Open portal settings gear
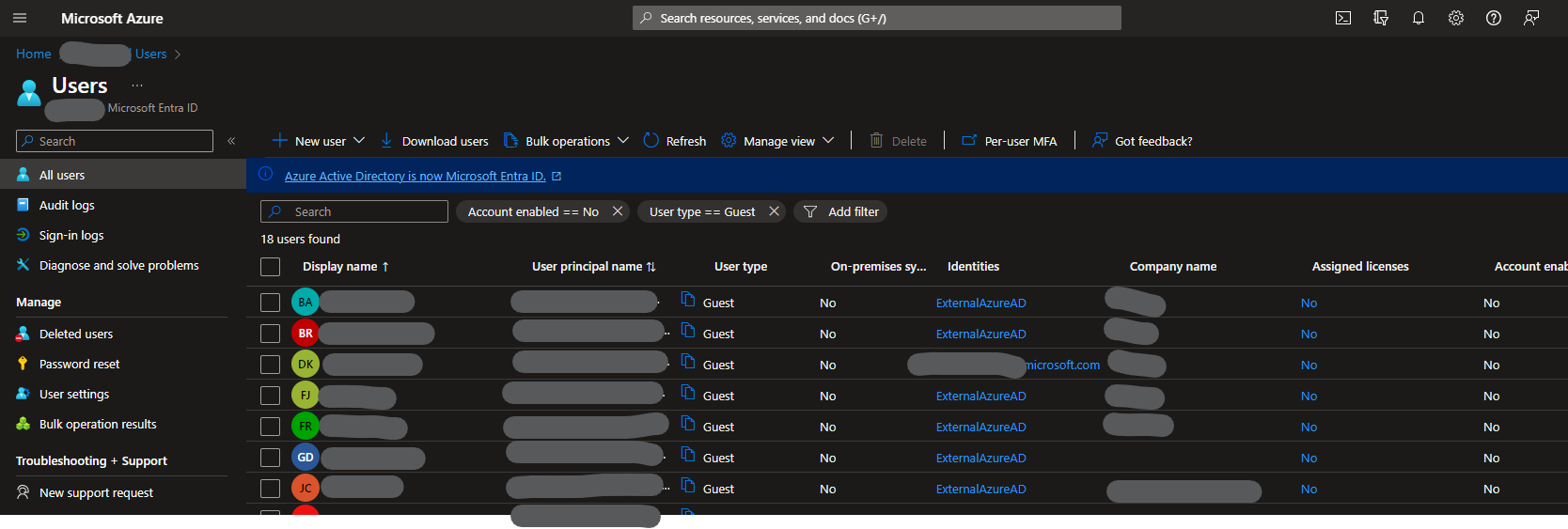The height and width of the screenshot is (529, 1568). coord(1456,18)
